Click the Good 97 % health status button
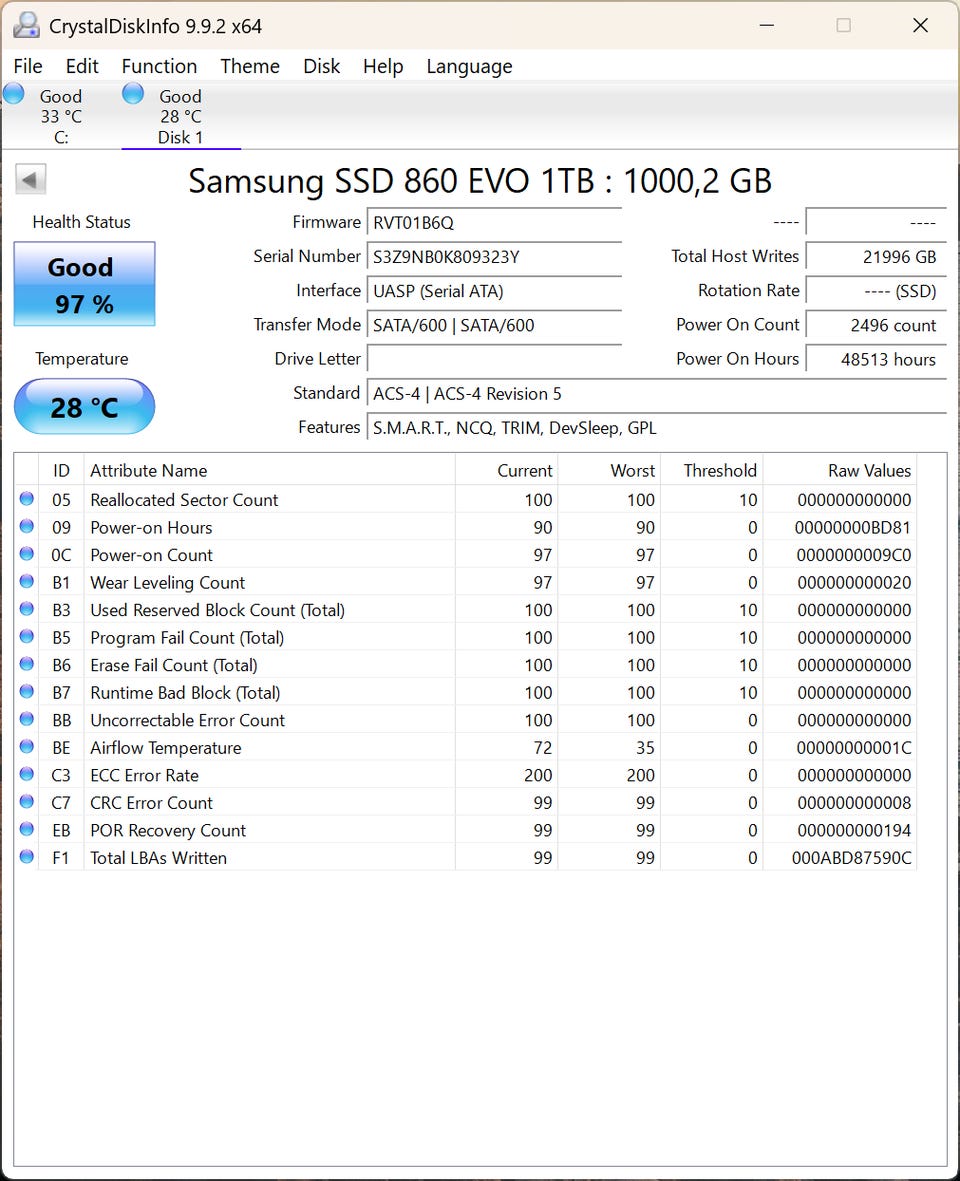 [84, 284]
